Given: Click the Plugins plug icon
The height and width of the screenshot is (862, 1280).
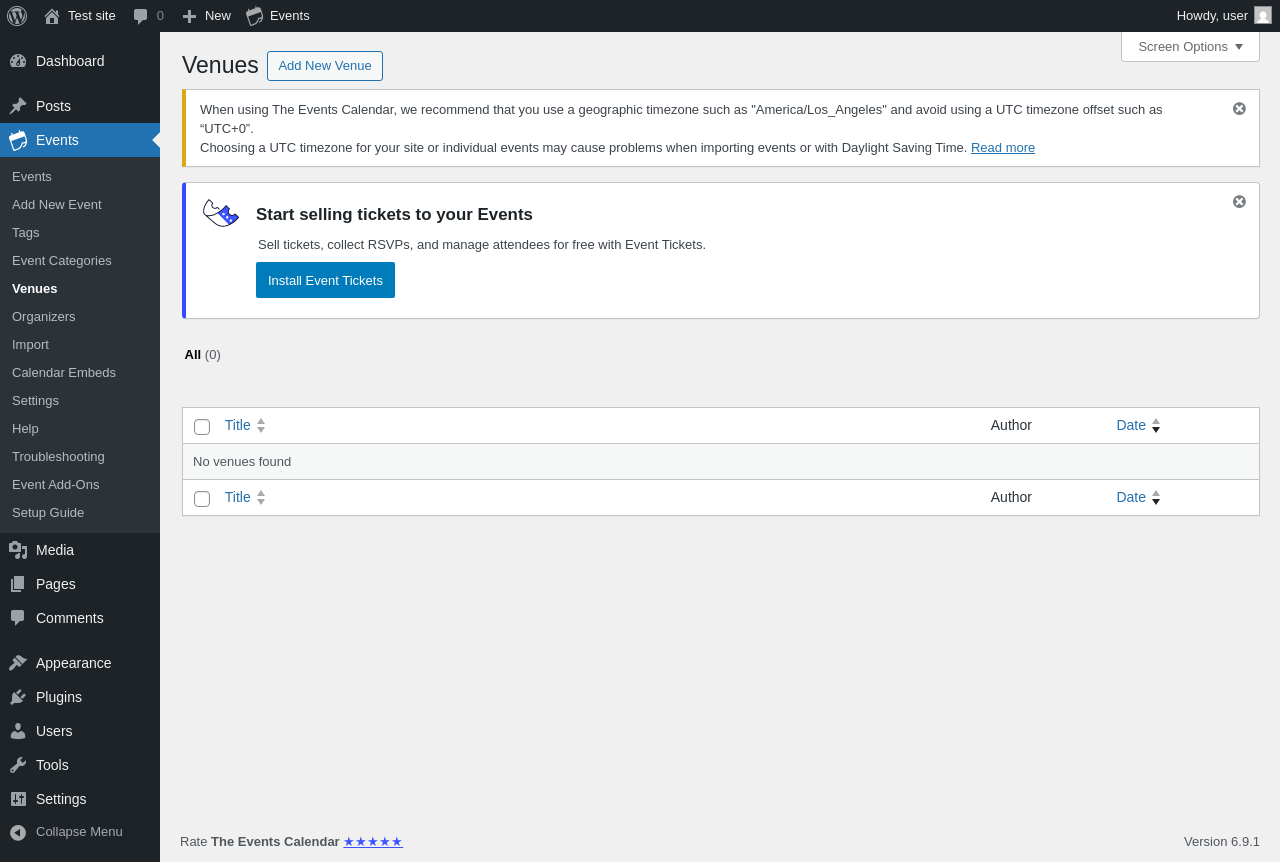Looking at the screenshot, I should [18, 697].
